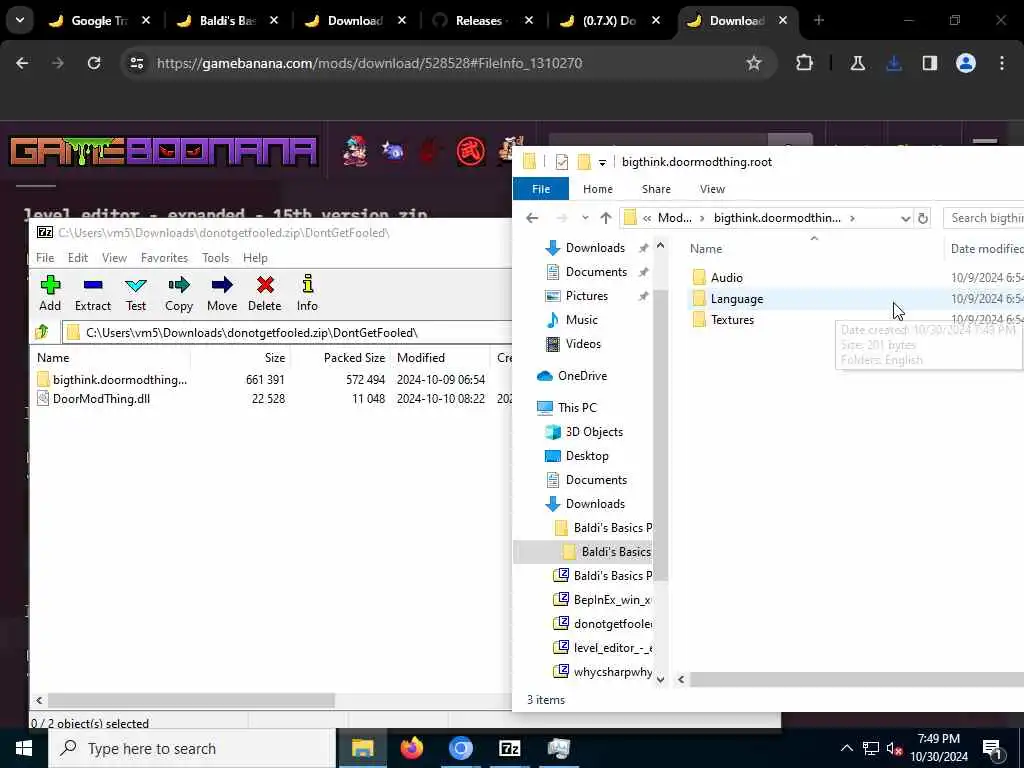Open the Windows Start menu
The image size is (1024, 768).
click(24, 748)
